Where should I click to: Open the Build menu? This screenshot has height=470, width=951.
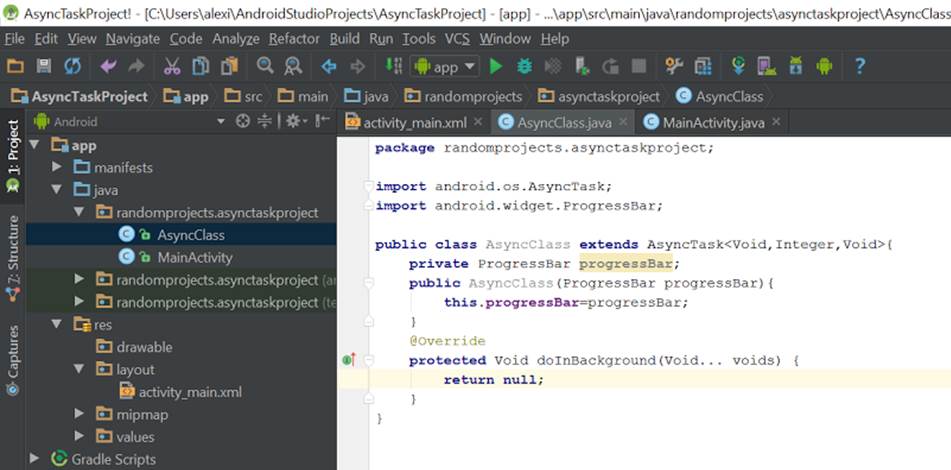tap(344, 39)
